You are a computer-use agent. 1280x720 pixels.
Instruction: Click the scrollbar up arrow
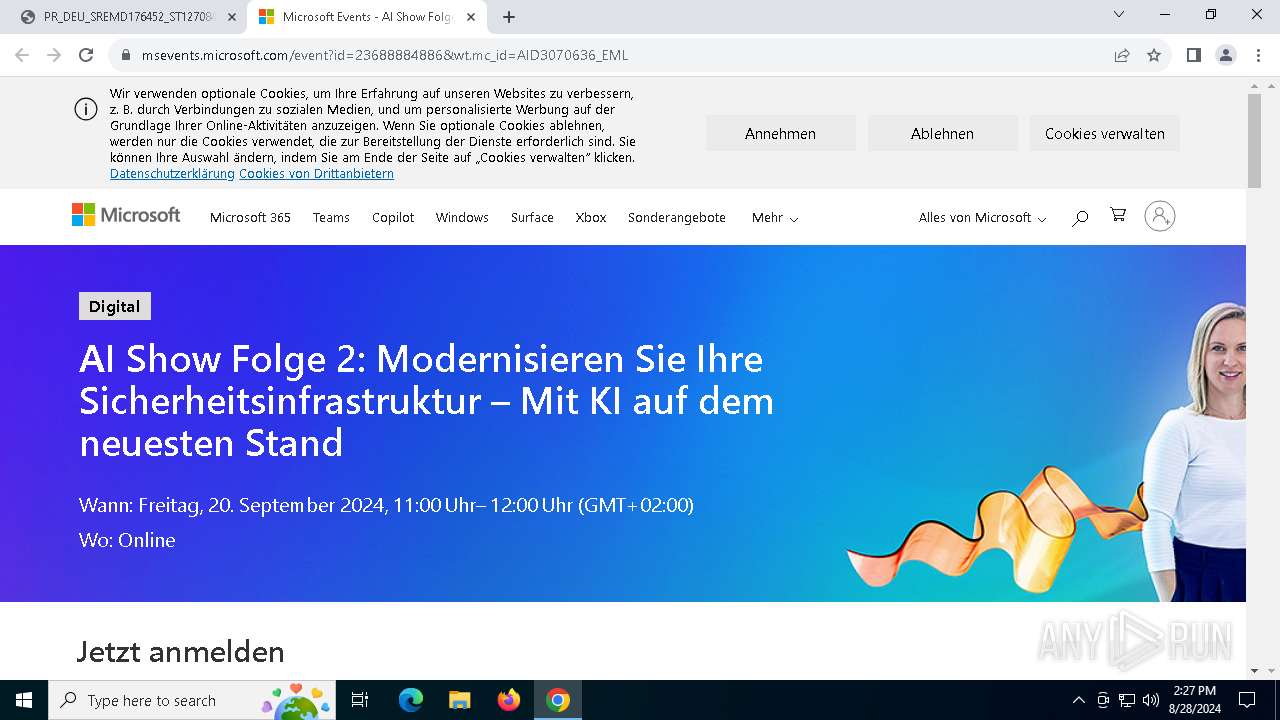(1254, 86)
